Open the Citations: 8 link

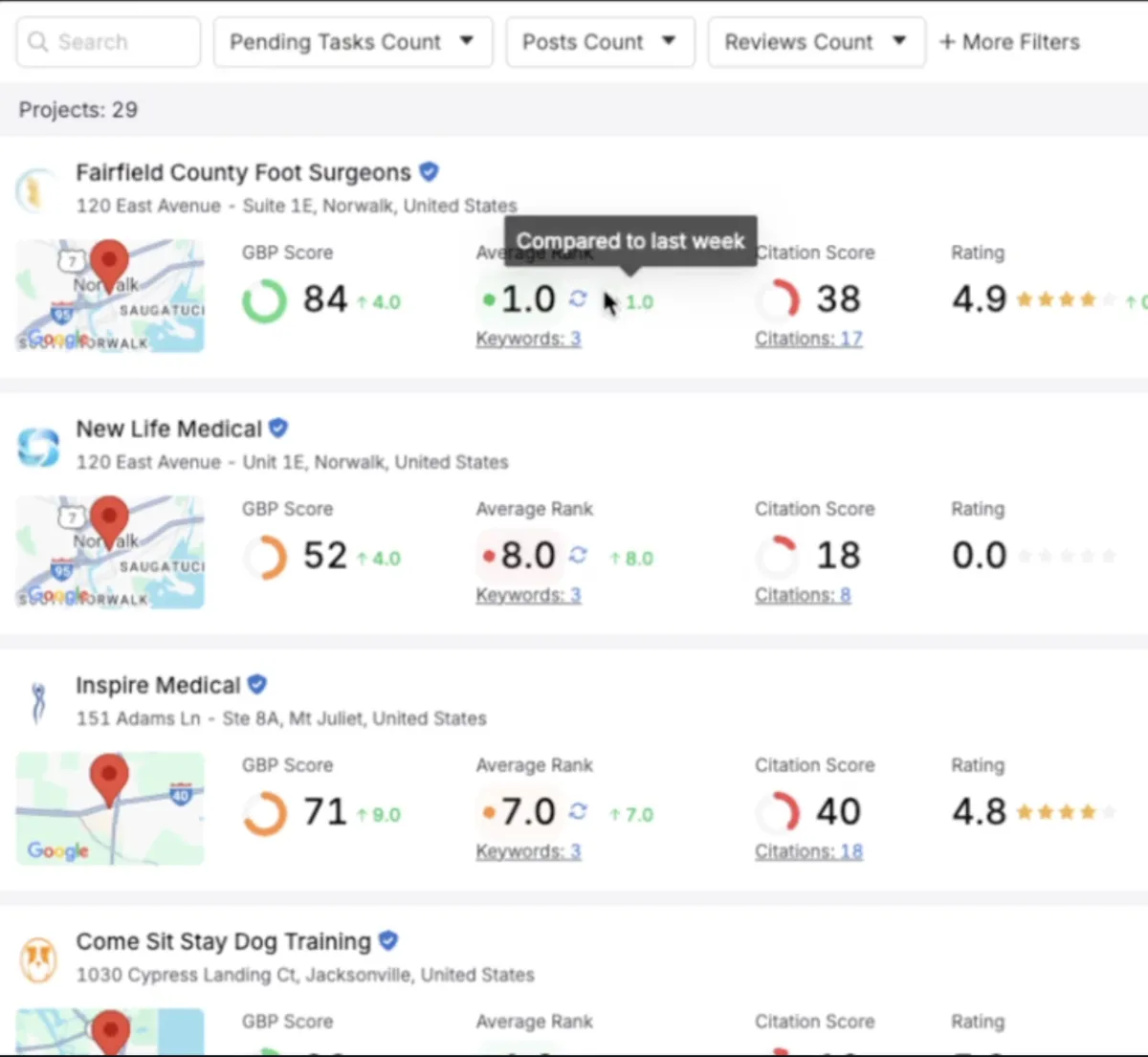click(803, 595)
